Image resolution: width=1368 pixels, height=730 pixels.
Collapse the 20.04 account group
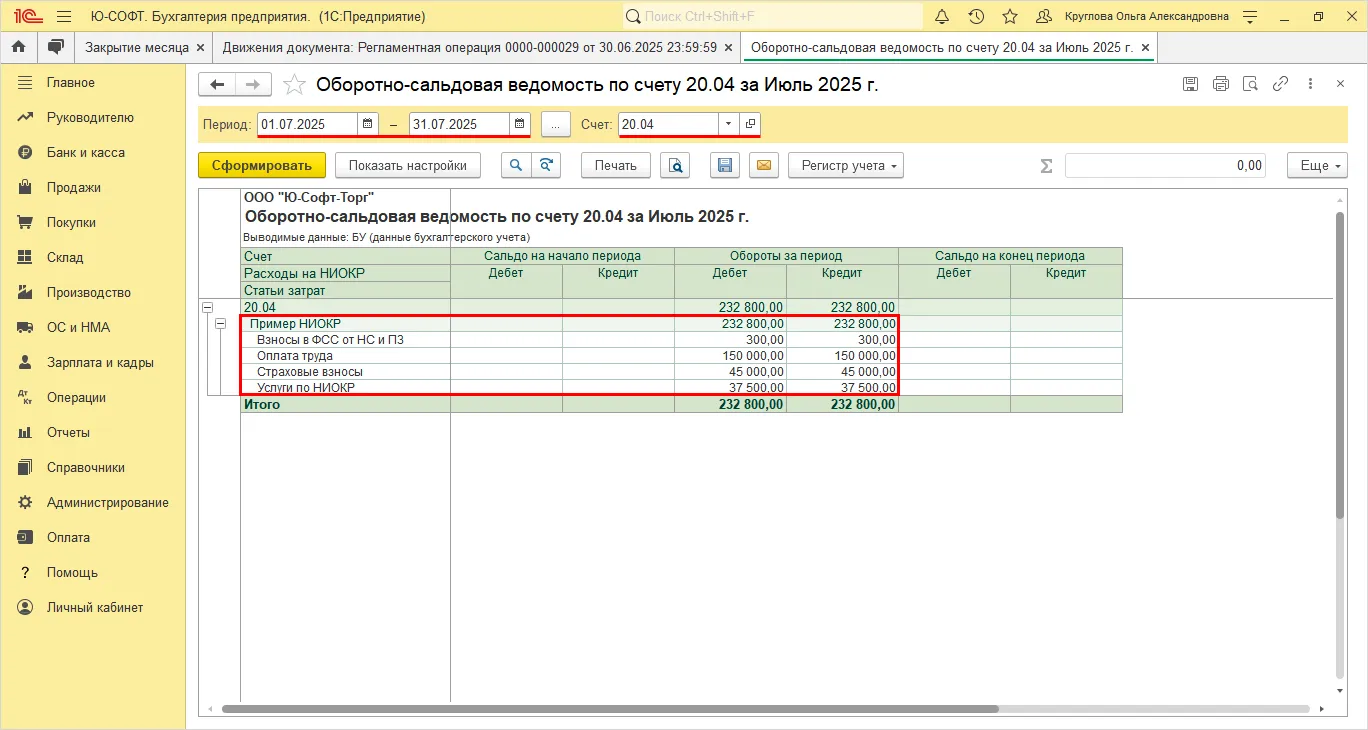(x=208, y=307)
